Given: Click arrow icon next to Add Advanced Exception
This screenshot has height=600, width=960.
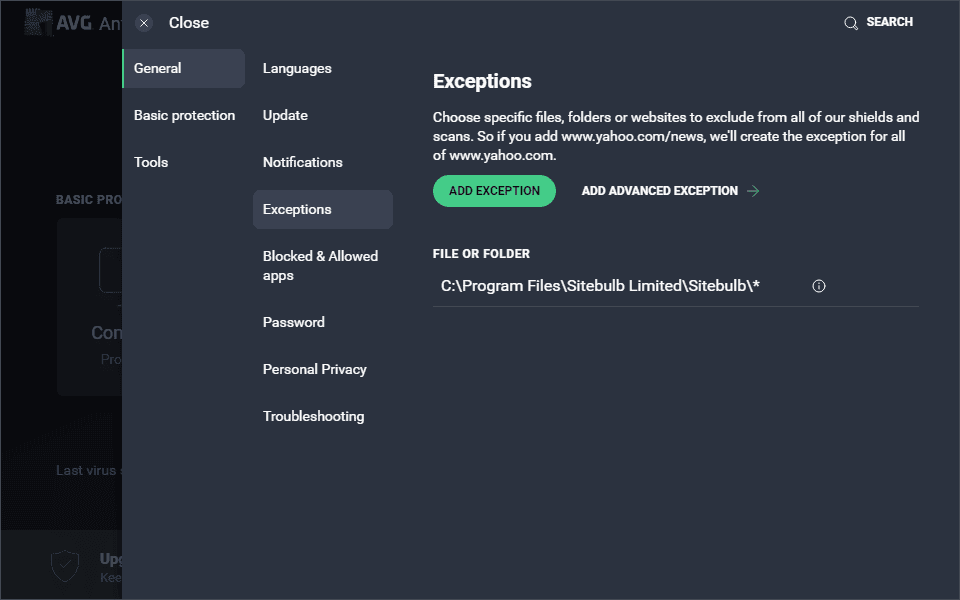Looking at the screenshot, I should point(753,191).
